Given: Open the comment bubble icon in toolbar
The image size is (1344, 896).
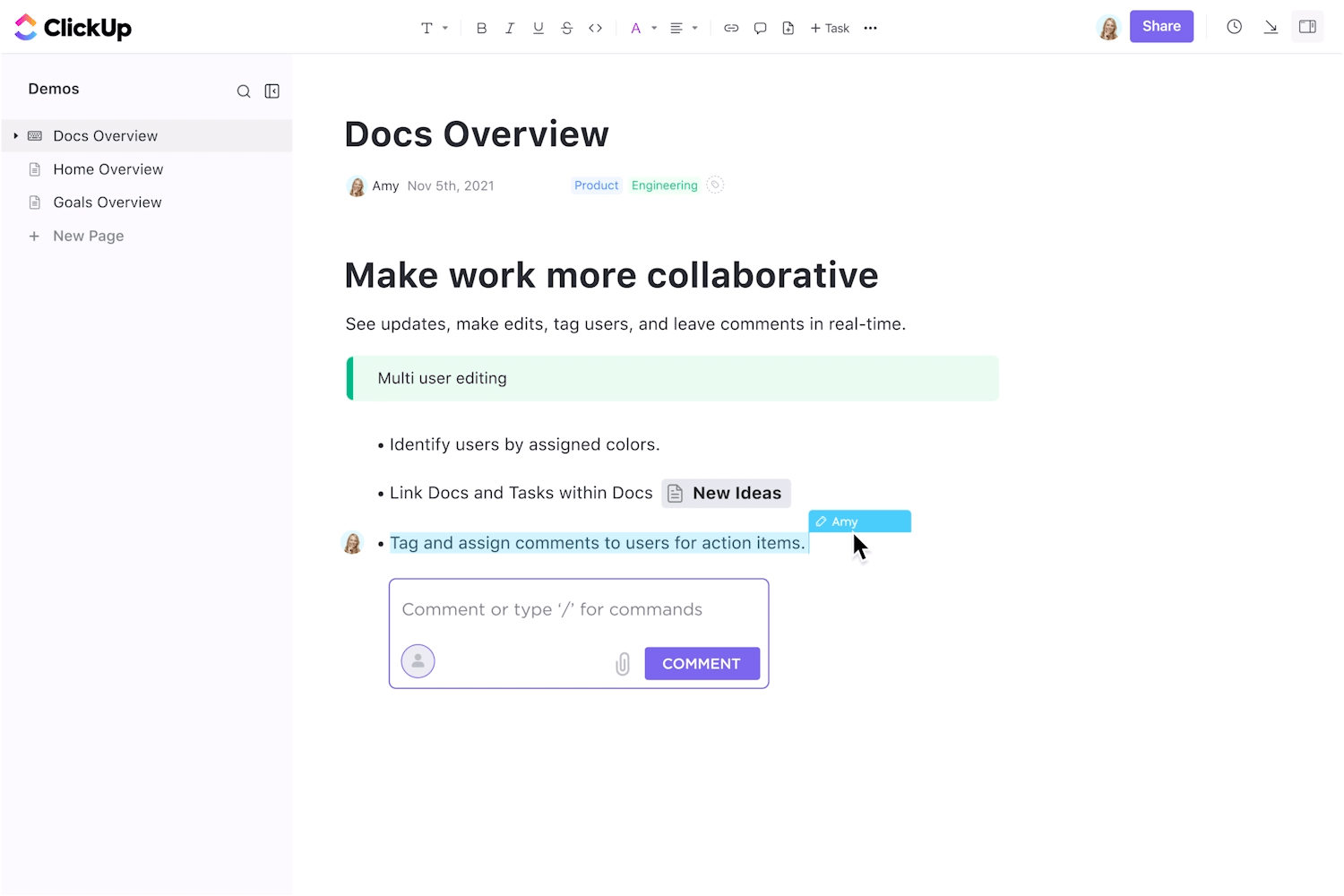Looking at the screenshot, I should point(760,28).
